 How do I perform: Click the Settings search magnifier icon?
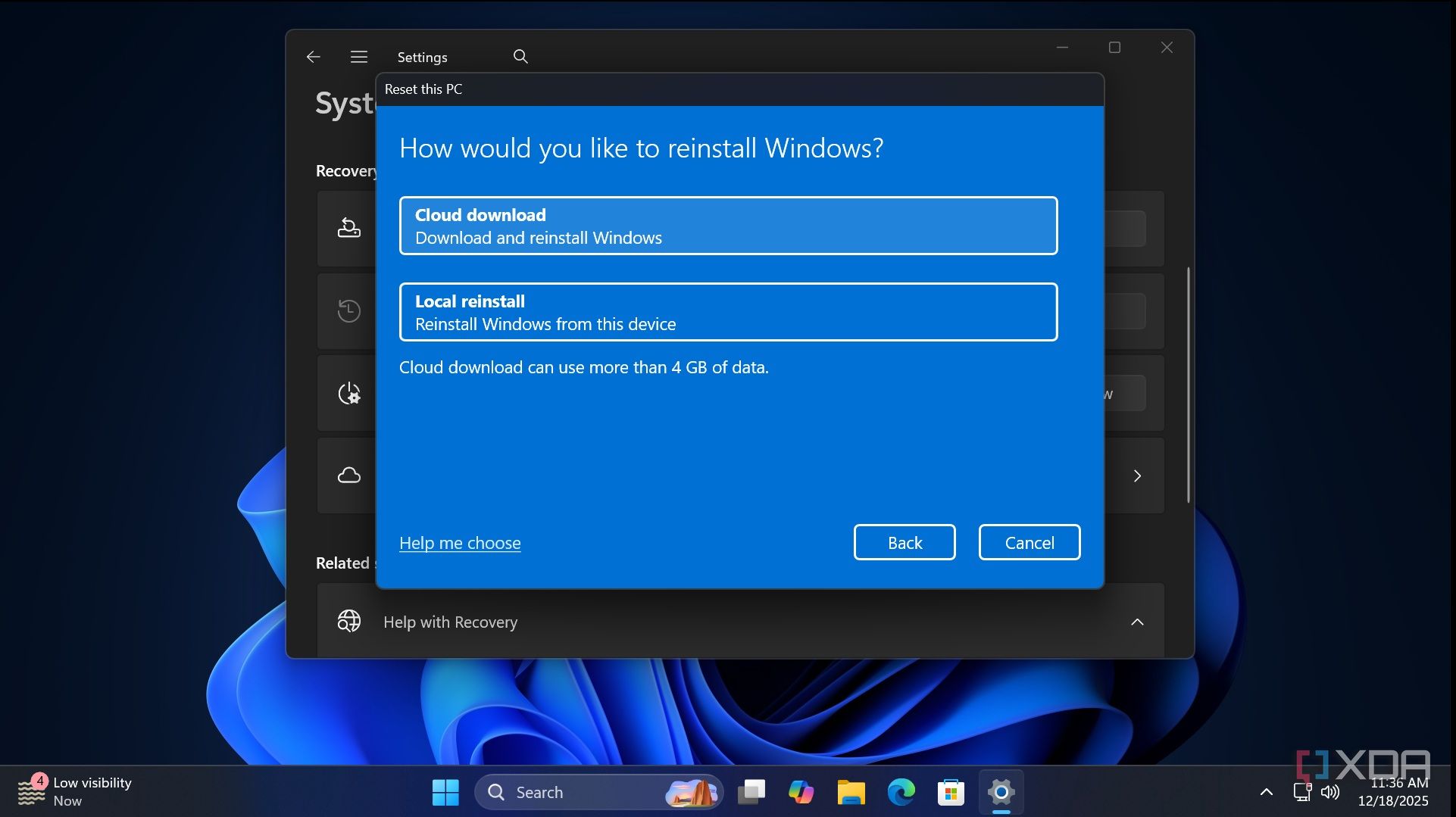click(x=520, y=57)
